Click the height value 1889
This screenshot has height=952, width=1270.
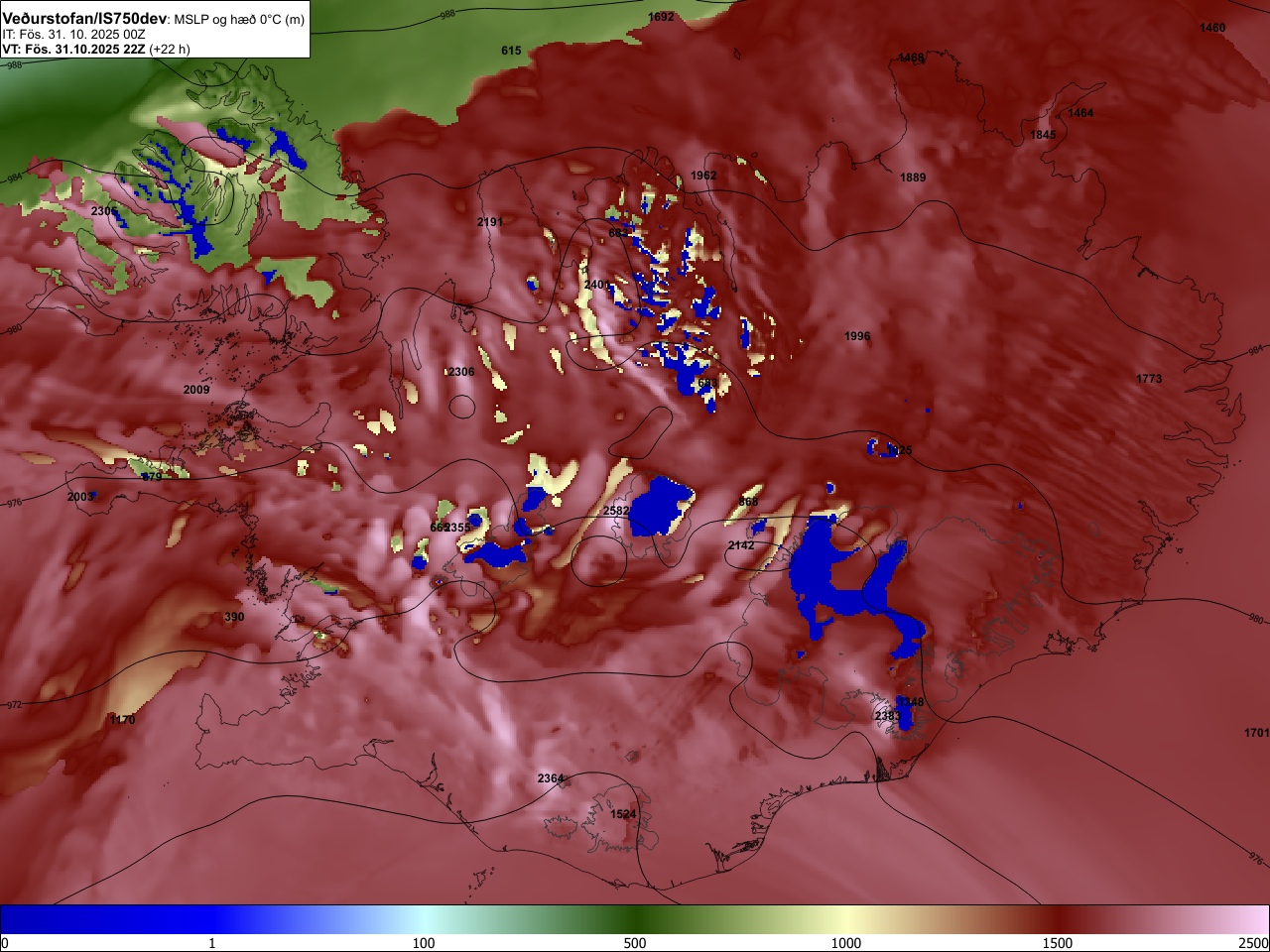913,178
